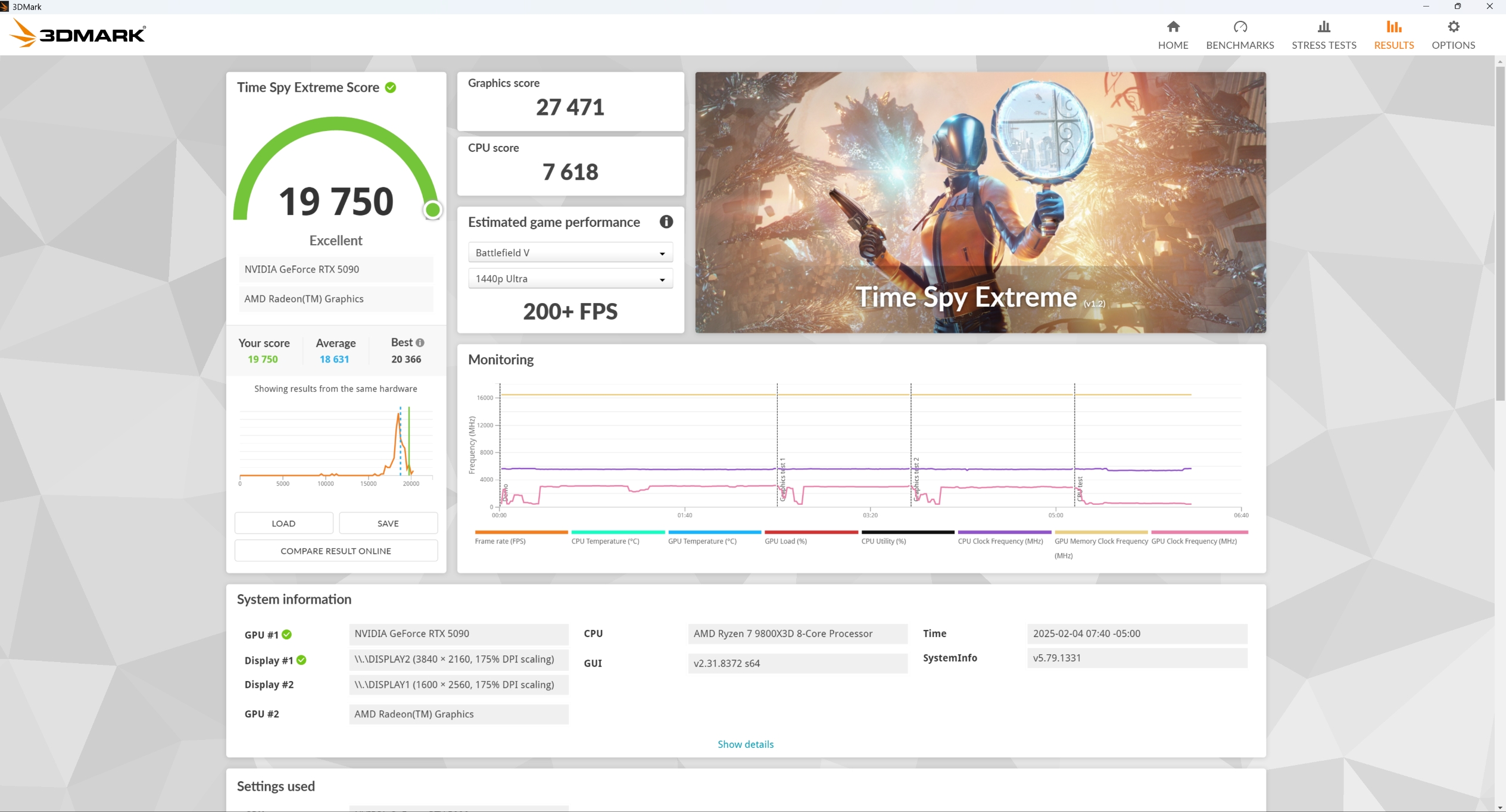Click the Home house icon
1506x812 pixels.
pyautogui.click(x=1173, y=27)
